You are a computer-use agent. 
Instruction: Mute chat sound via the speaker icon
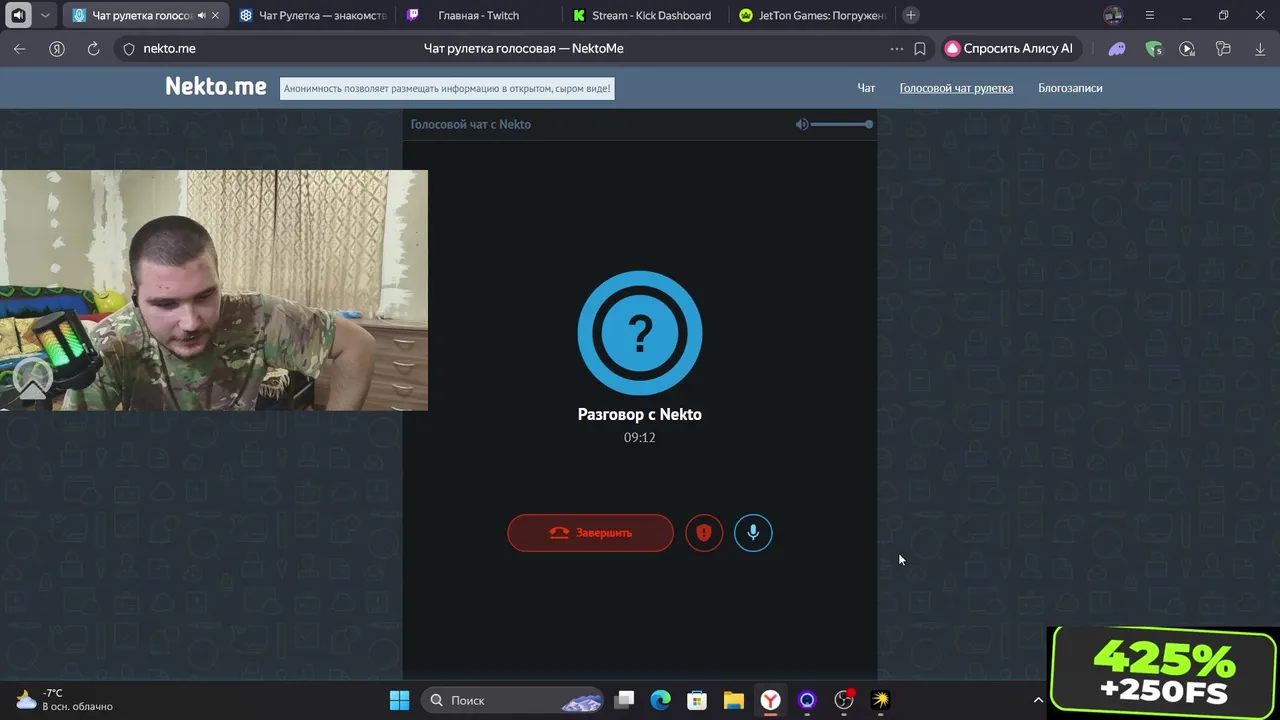[802, 124]
